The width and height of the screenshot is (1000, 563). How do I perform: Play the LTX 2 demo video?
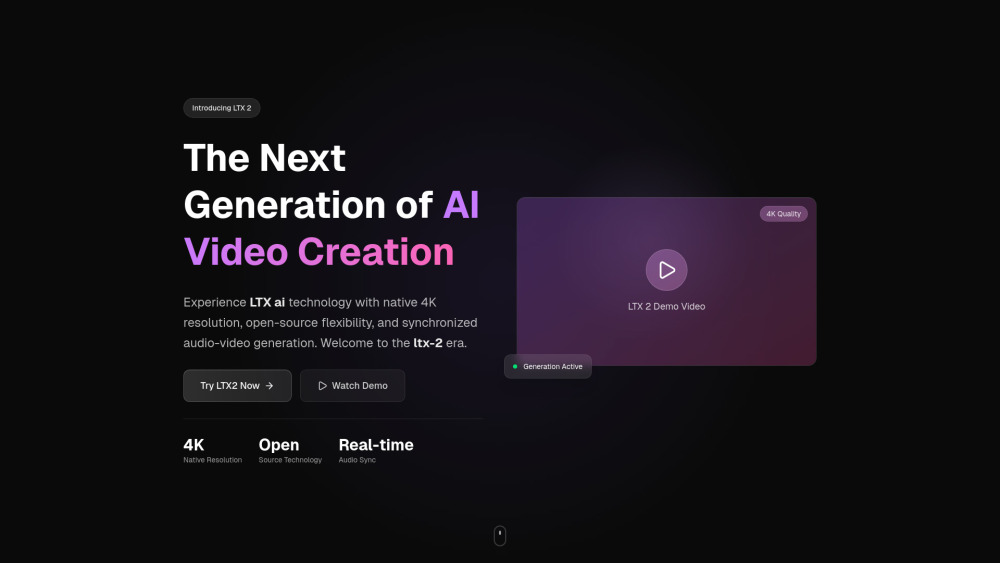click(x=666, y=270)
